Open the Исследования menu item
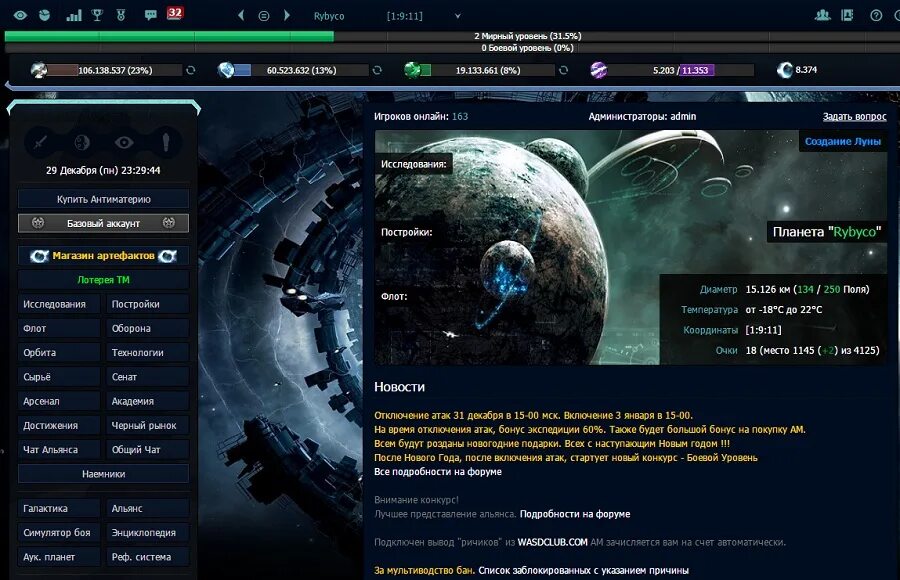The image size is (900, 580). click(x=59, y=304)
